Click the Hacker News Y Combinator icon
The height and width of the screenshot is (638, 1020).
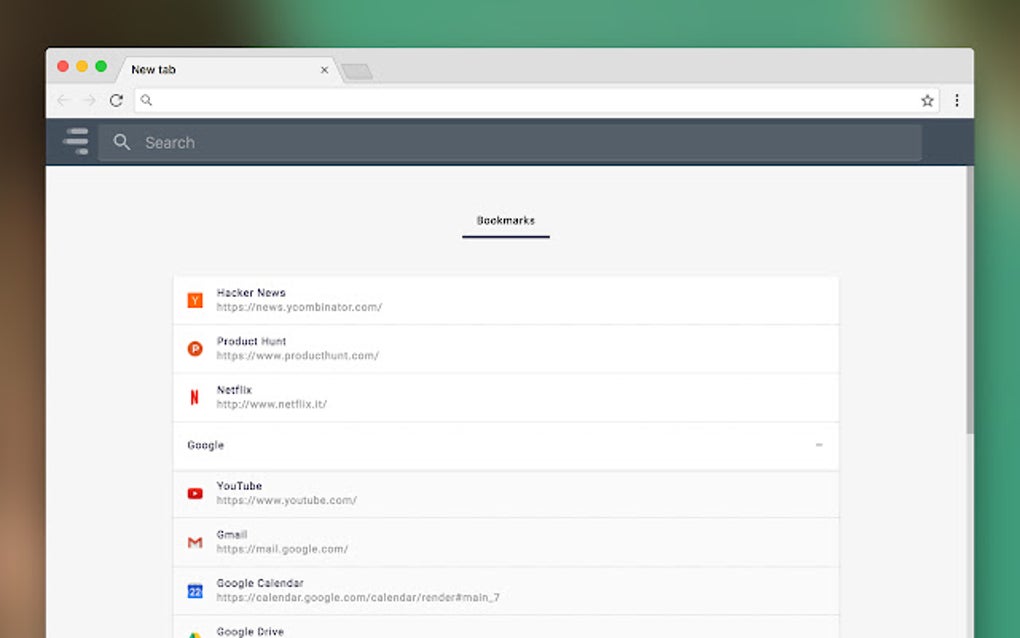(x=194, y=299)
